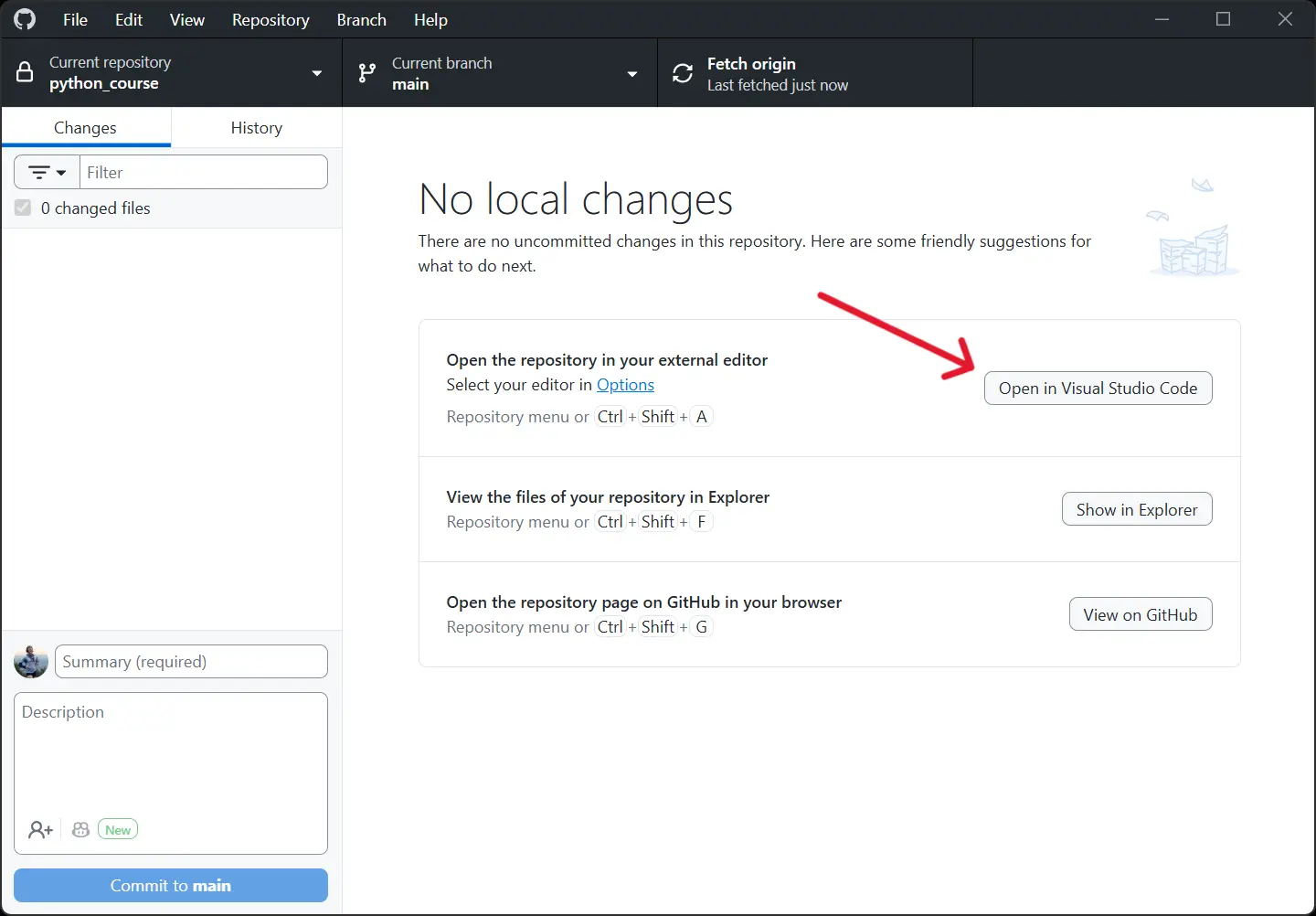Click the 'No local changes' heading
This screenshot has width=1316, height=916.
pos(576,199)
